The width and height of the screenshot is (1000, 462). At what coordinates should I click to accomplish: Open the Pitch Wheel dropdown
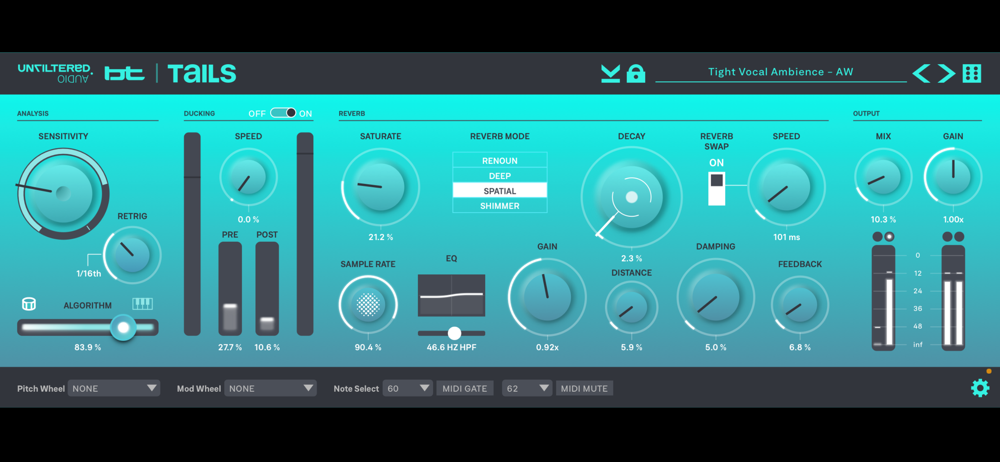click(x=114, y=388)
